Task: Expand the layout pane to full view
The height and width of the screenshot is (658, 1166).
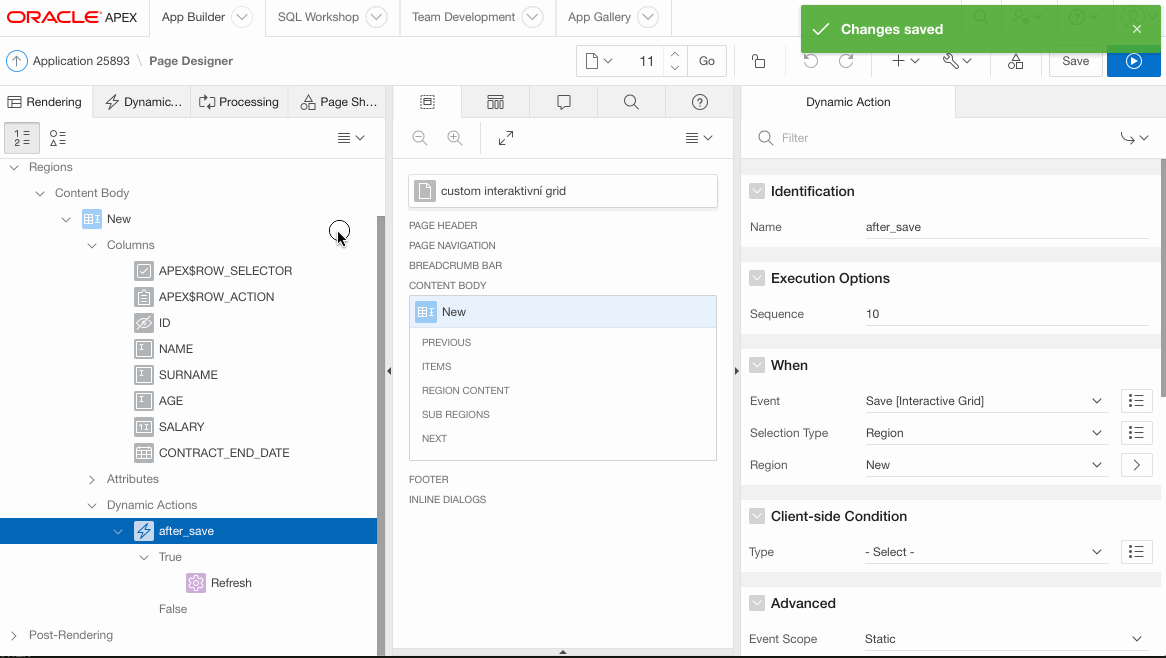Action: pyautogui.click(x=506, y=138)
